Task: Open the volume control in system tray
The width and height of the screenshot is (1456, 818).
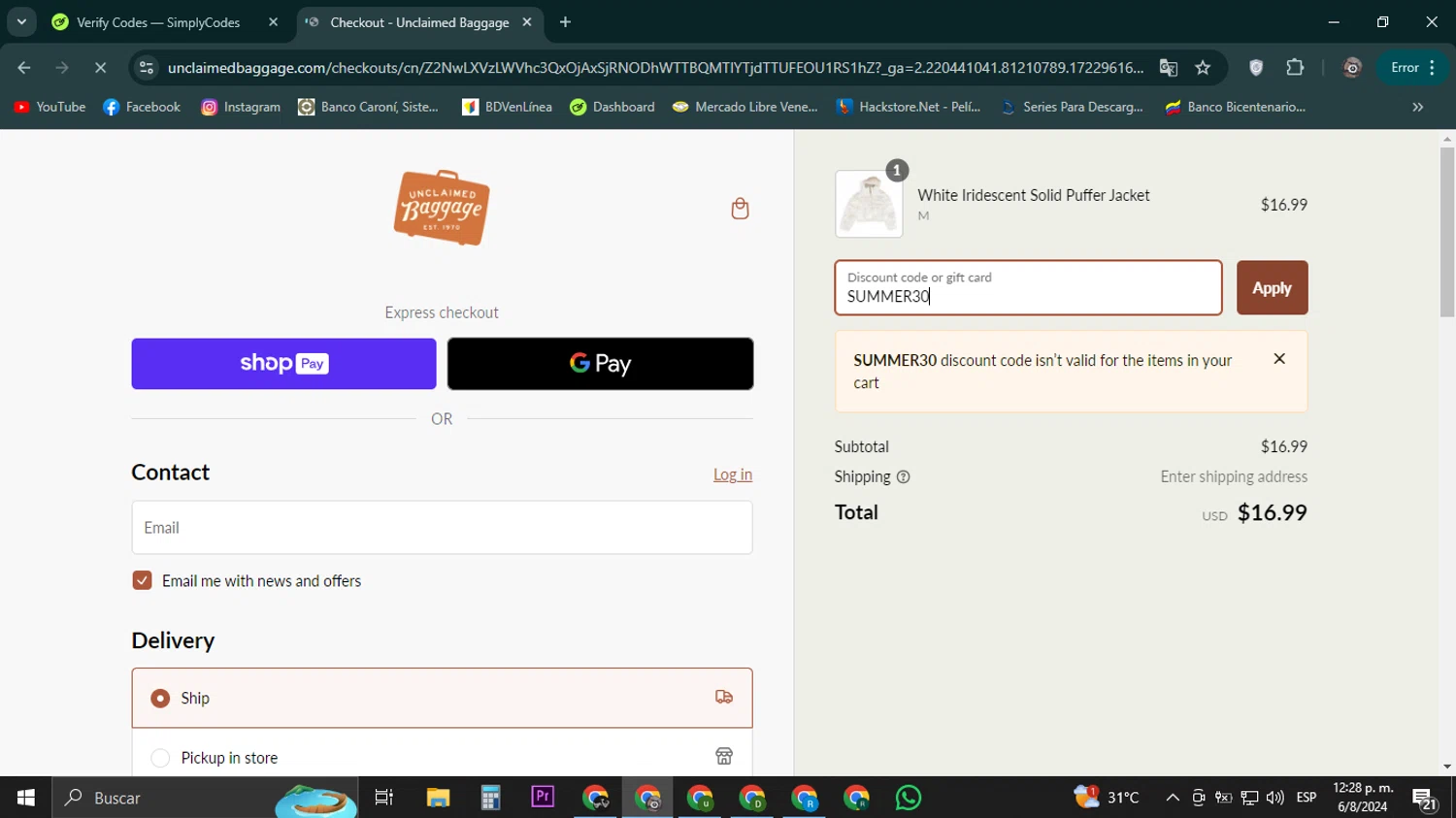Action: (1275, 798)
